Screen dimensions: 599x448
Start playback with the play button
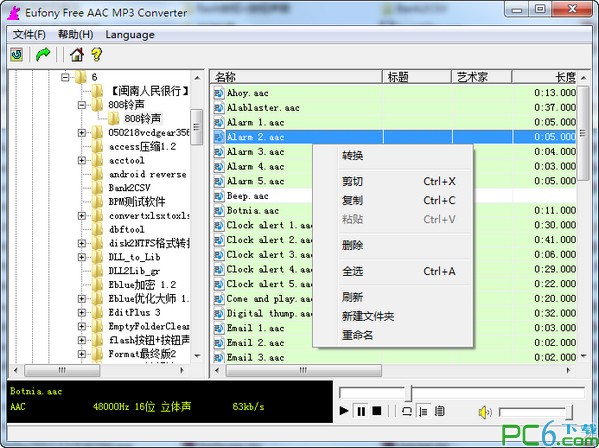(344, 411)
